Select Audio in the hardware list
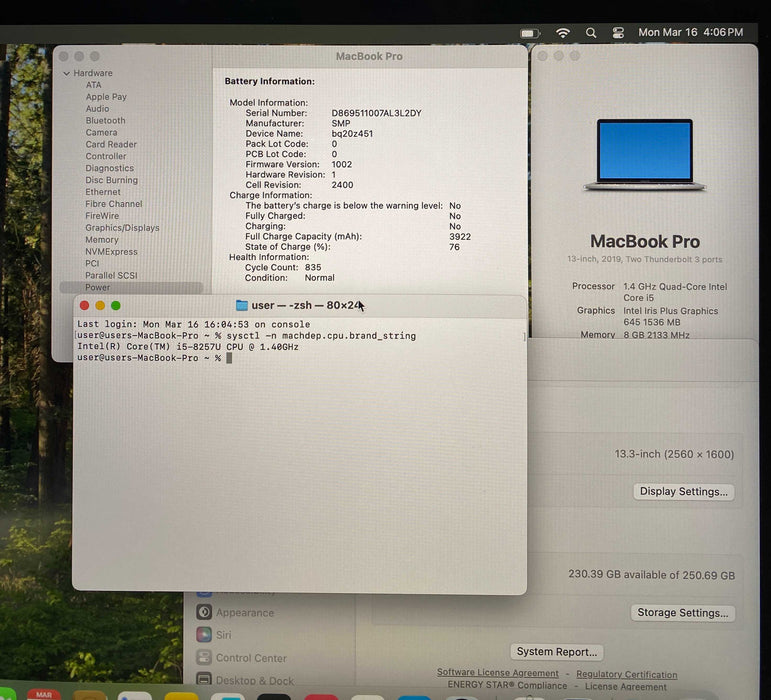Viewport: 771px width, 700px height. [97, 109]
